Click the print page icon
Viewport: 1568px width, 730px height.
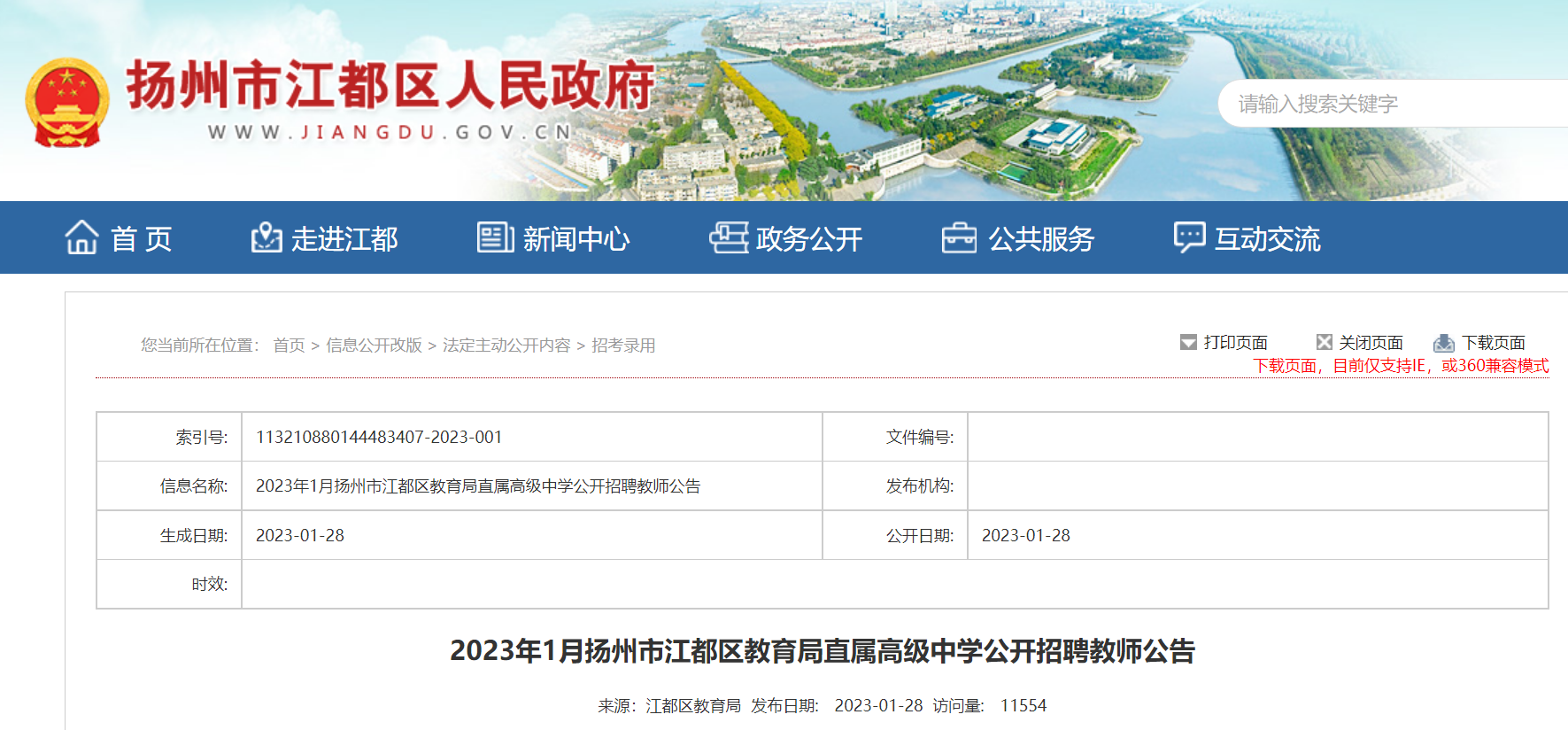click(x=1188, y=342)
